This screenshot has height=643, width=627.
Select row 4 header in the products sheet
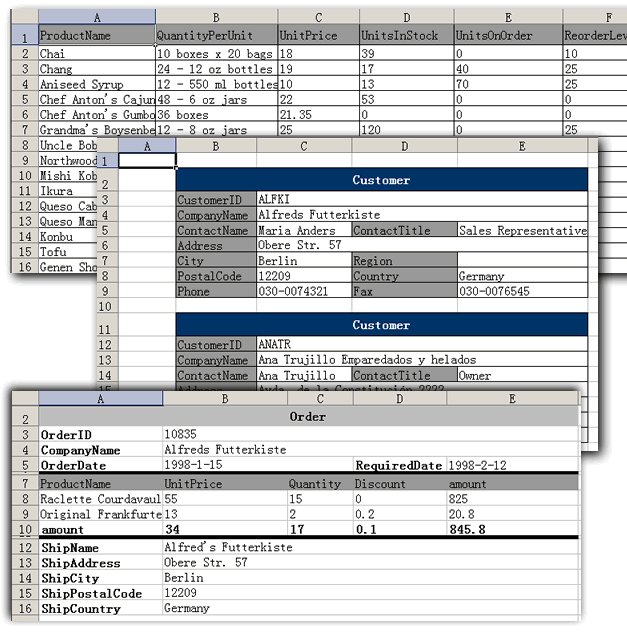tap(25, 84)
